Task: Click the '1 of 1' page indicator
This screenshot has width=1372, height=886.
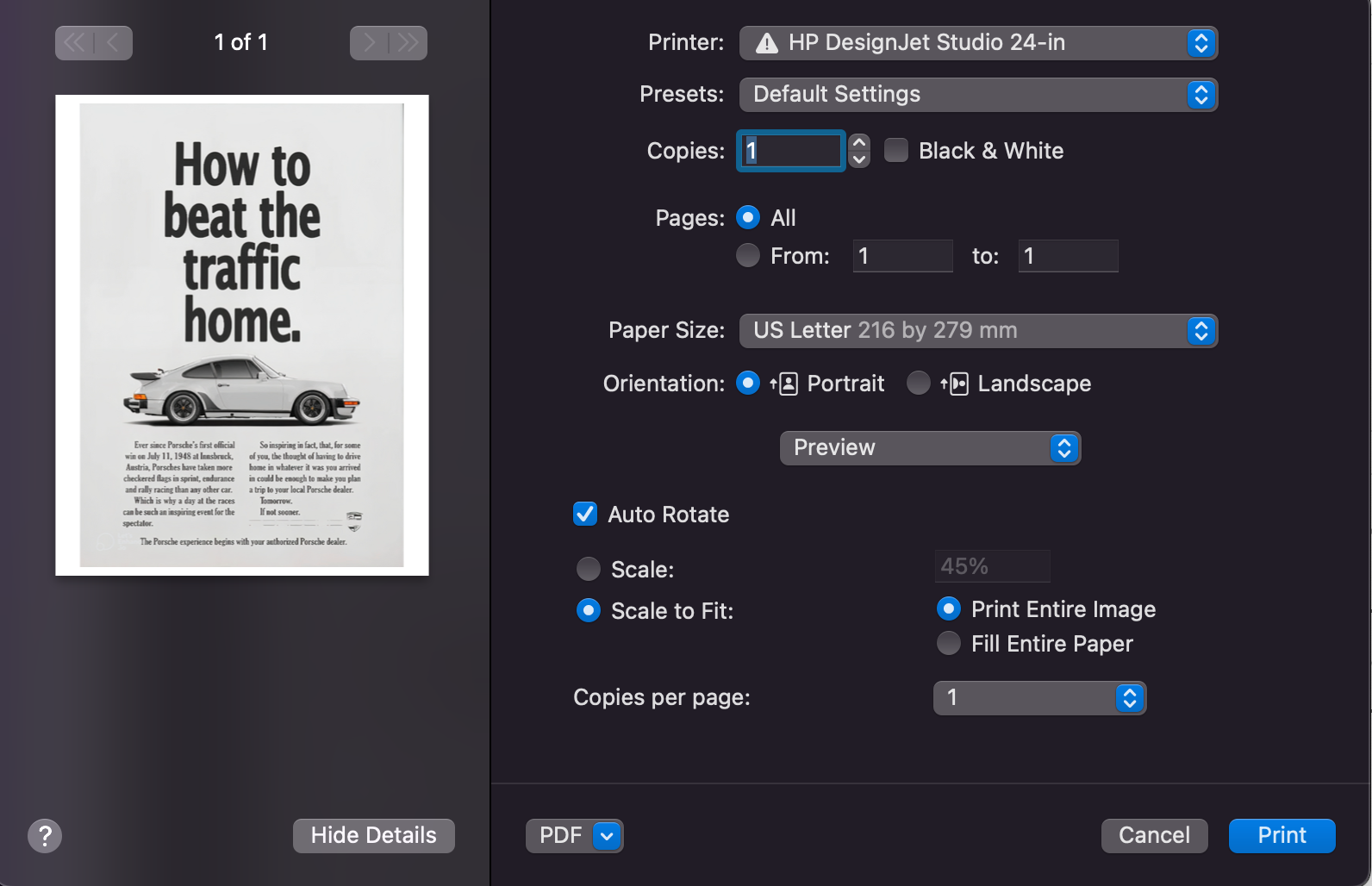Action: tap(241, 42)
